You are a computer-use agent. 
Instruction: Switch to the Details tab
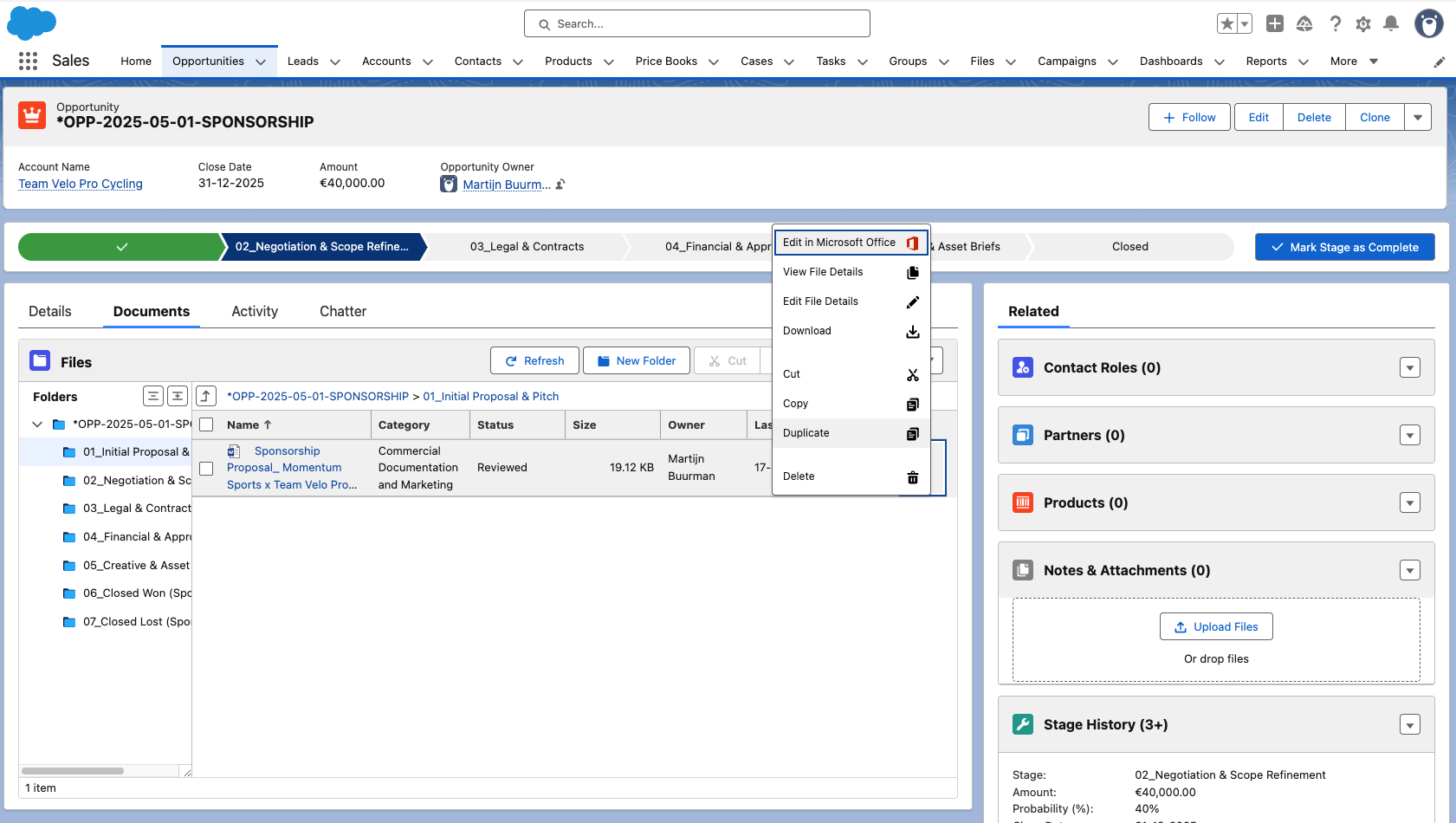50,312
